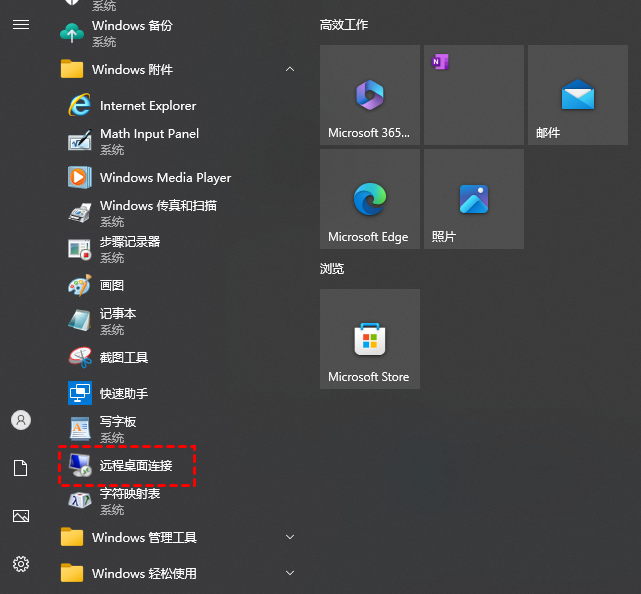Screen dimensions: 641x594
Task: Open the hamburger menu at top left
Action: coord(21,25)
